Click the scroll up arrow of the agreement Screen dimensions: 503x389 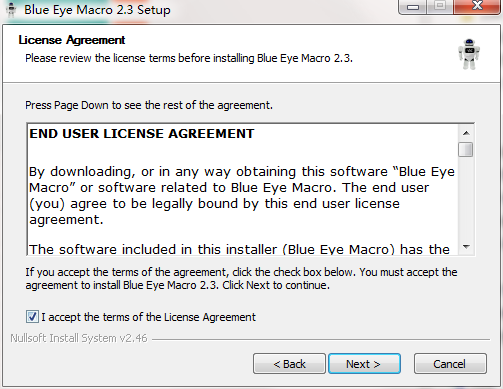tap(466, 133)
